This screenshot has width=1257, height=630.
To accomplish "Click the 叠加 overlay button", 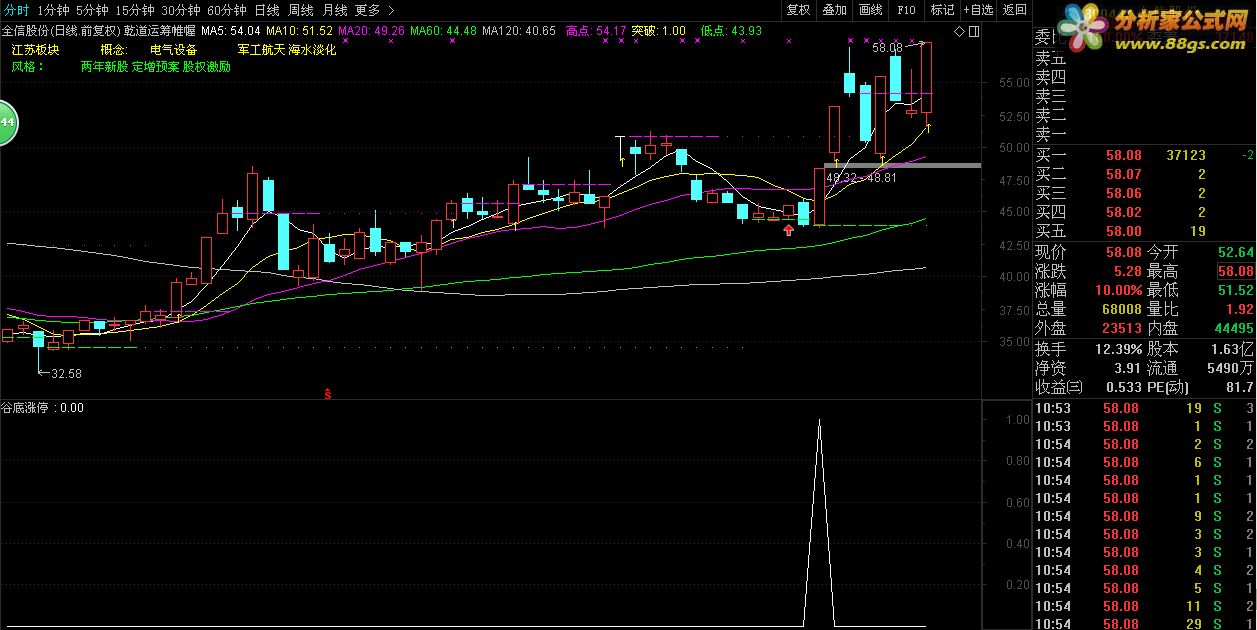I will click(x=834, y=10).
